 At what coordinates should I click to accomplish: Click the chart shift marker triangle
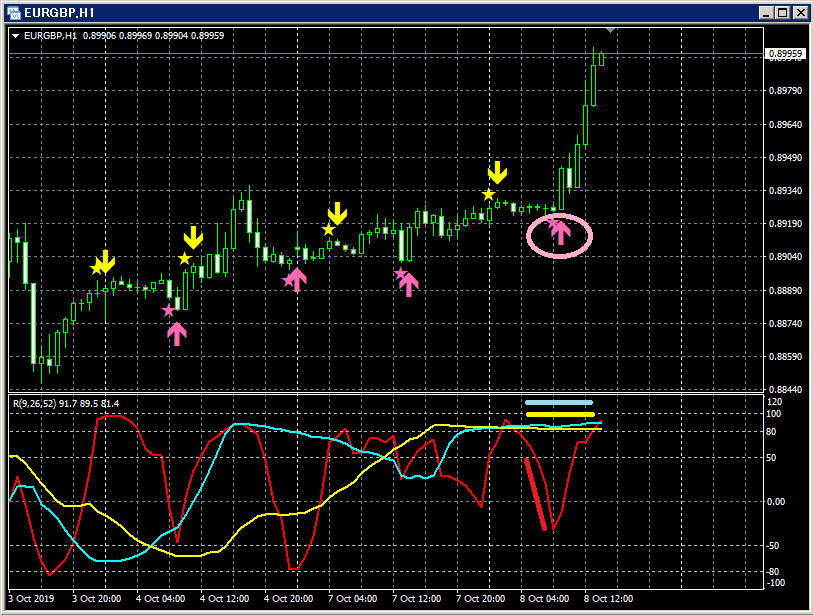click(611, 31)
